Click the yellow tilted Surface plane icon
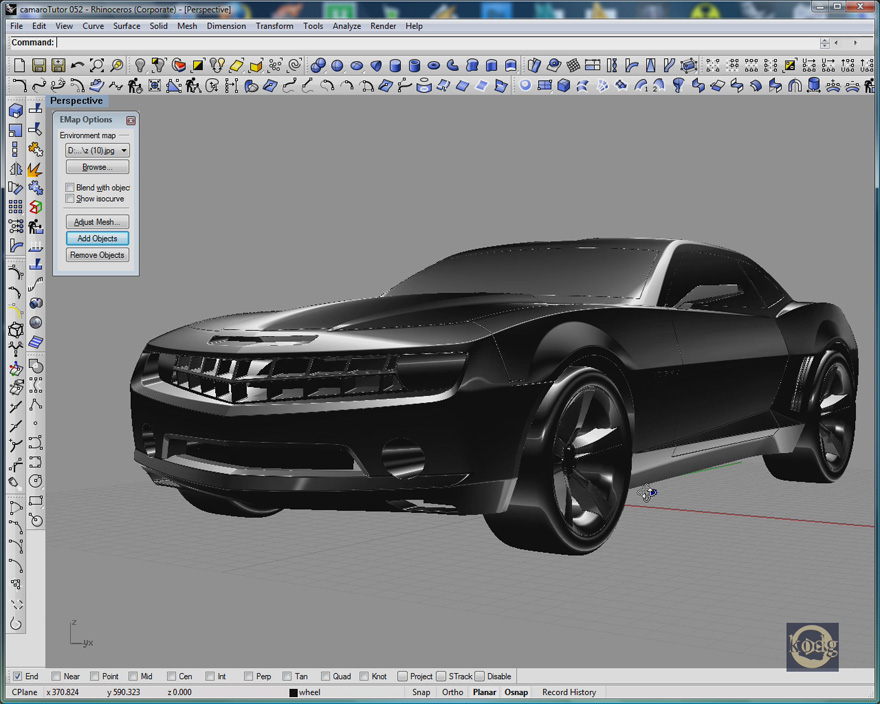The width and height of the screenshot is (880, 704). (236, 65)
